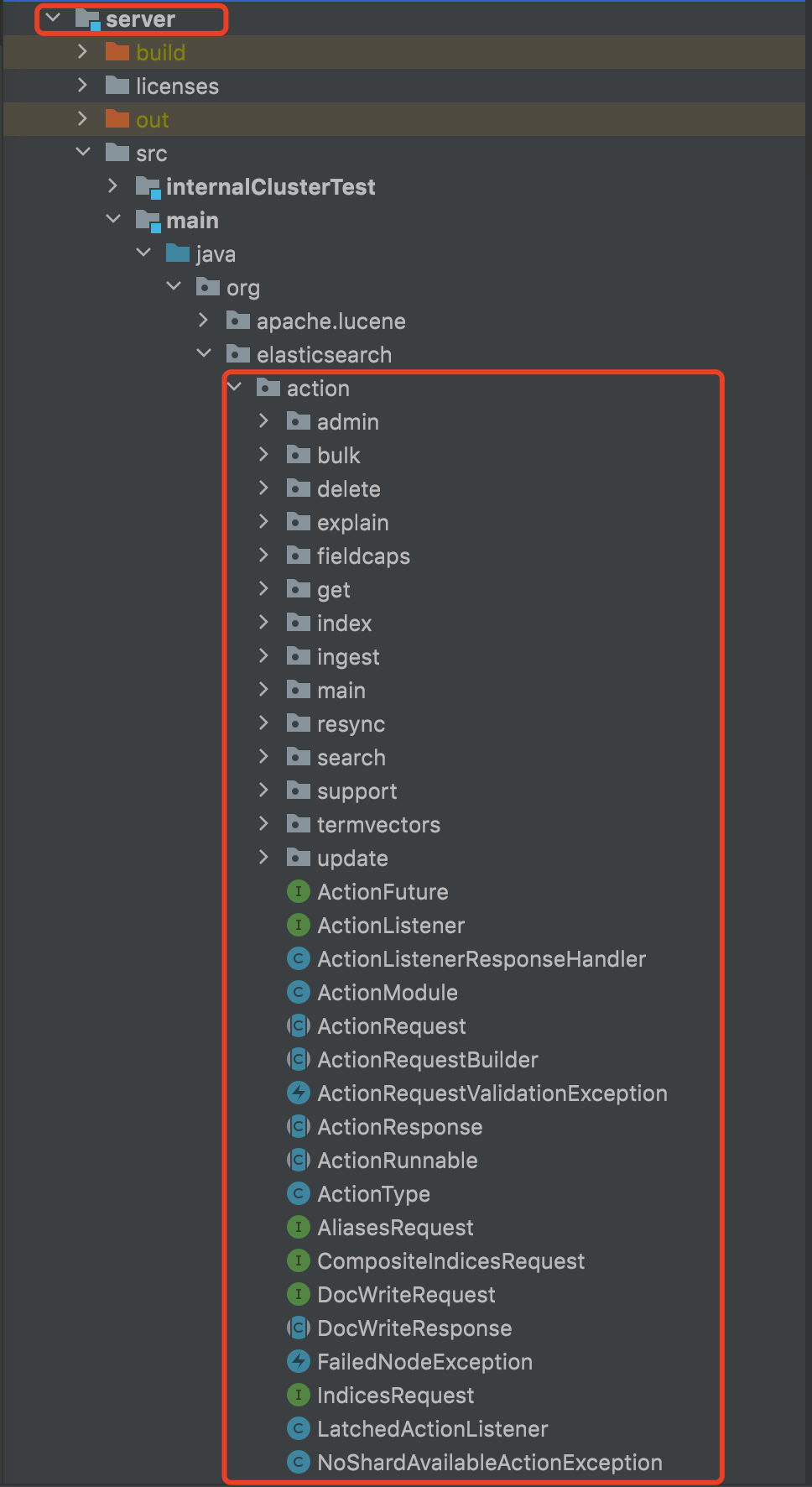Image resolution: width=812 pixels, height=1487 pixels.
Task: Click the class icon next to ActionModule
Action: point(298,993)
